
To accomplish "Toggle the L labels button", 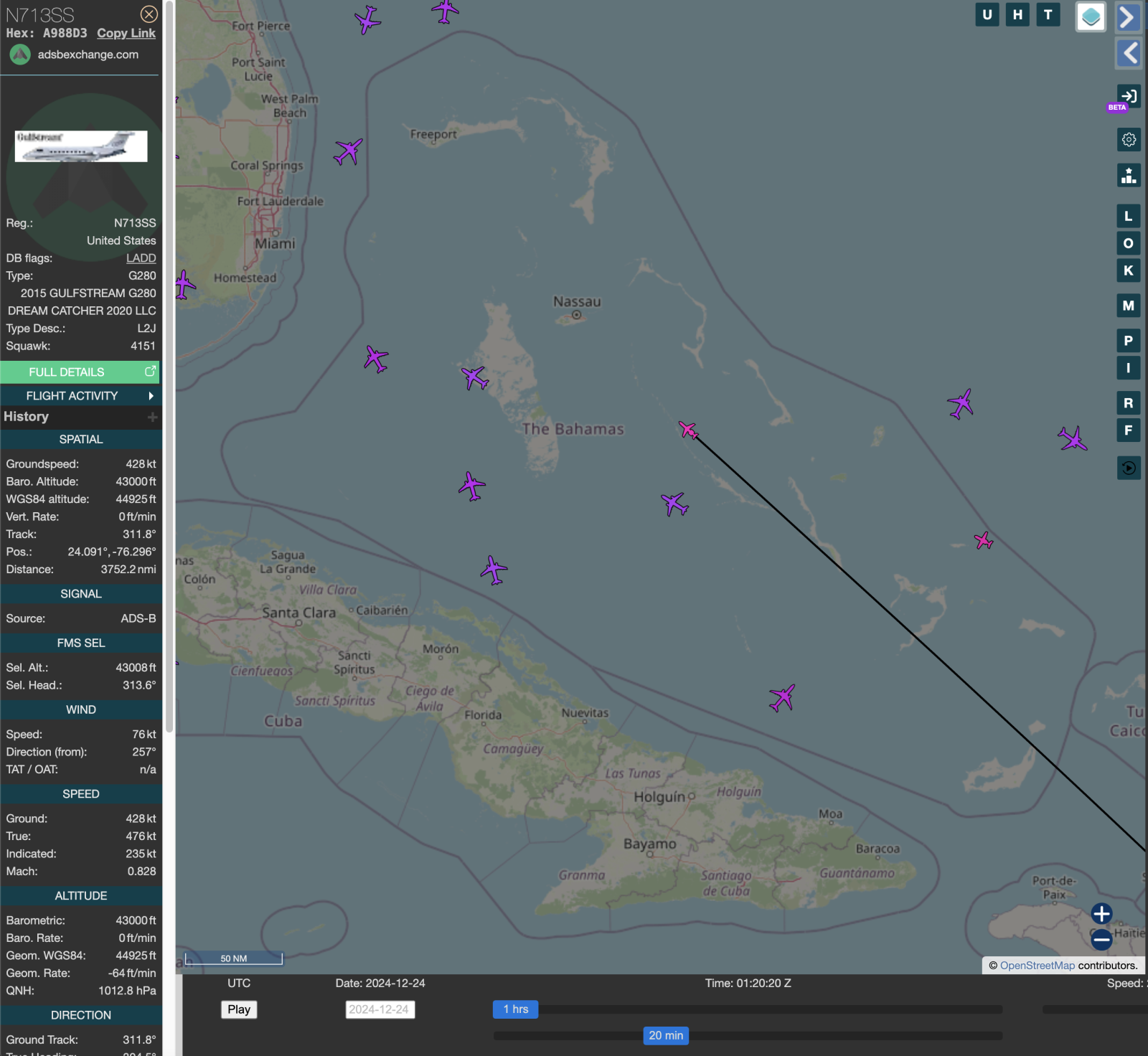I will pyautogui.click(x=1129, y=216).
